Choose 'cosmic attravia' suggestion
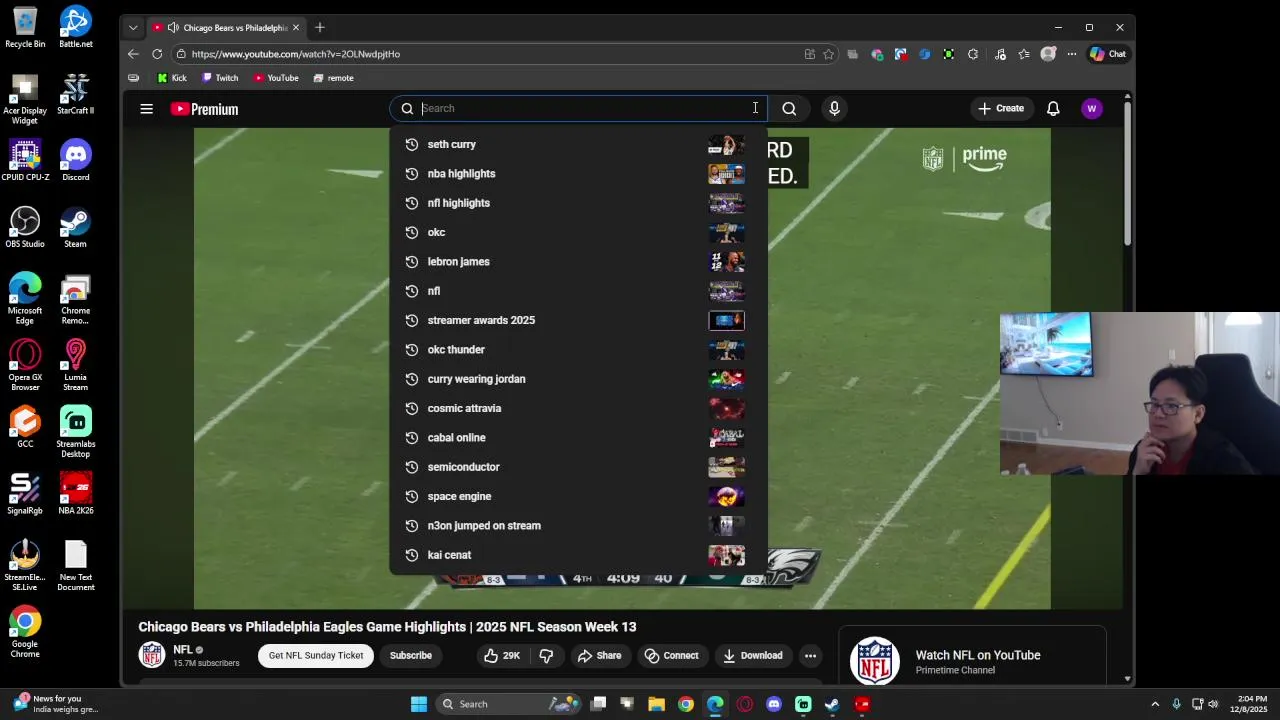The image size is (1280, 720). click(578, 408)
